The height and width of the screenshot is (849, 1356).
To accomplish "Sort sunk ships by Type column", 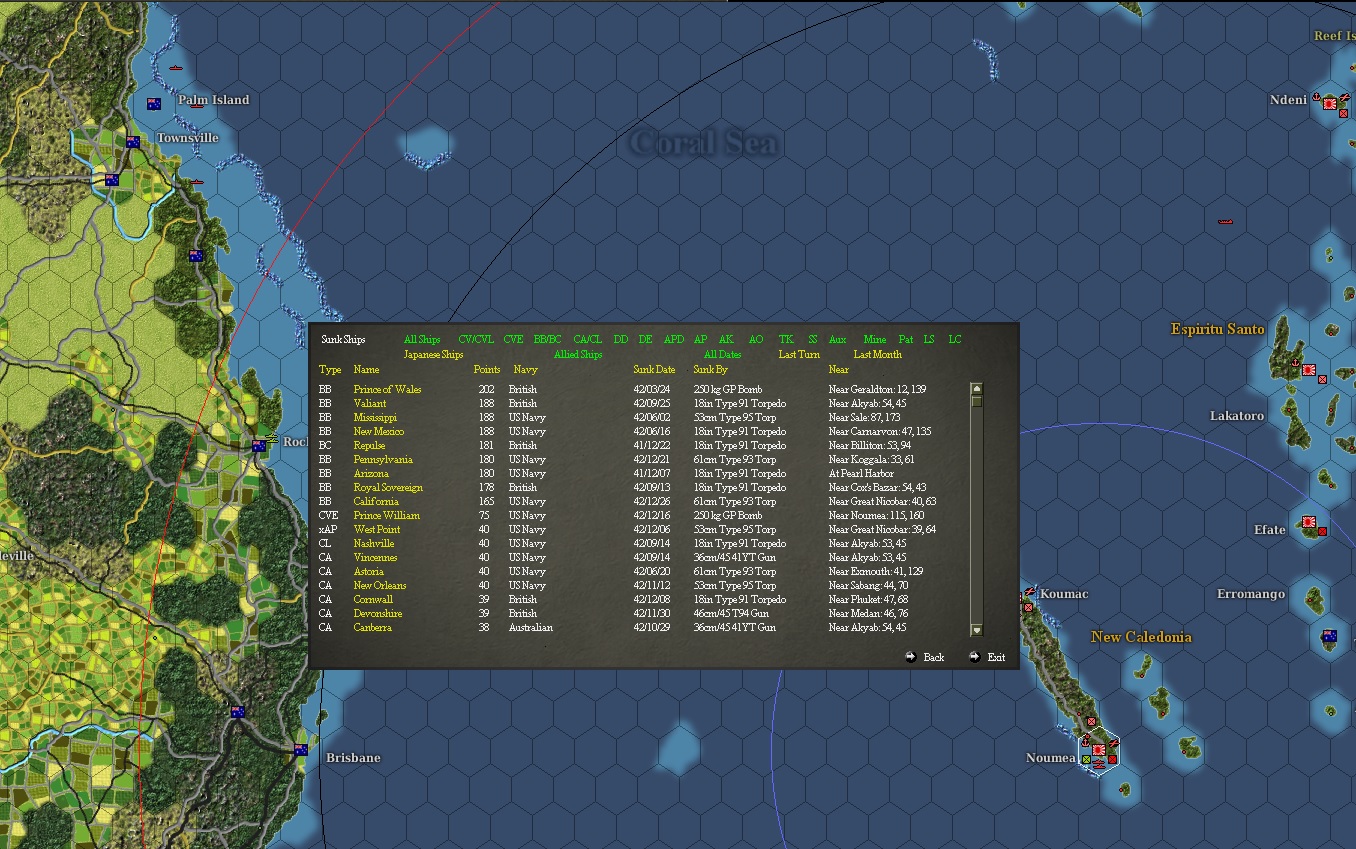I will (330, 369).
